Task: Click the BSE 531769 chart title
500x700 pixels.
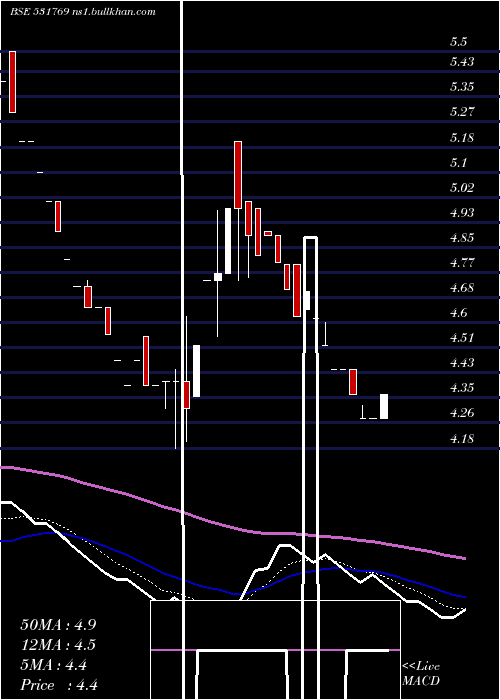Action: [83, 12]
